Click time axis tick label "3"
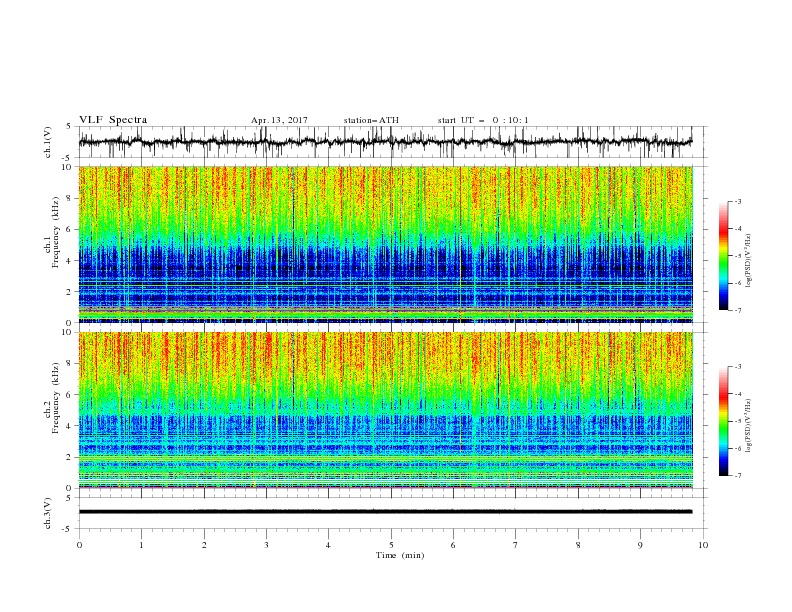This screenshot has height=612, width=792. pyautogui.click(x=267, y=545)
